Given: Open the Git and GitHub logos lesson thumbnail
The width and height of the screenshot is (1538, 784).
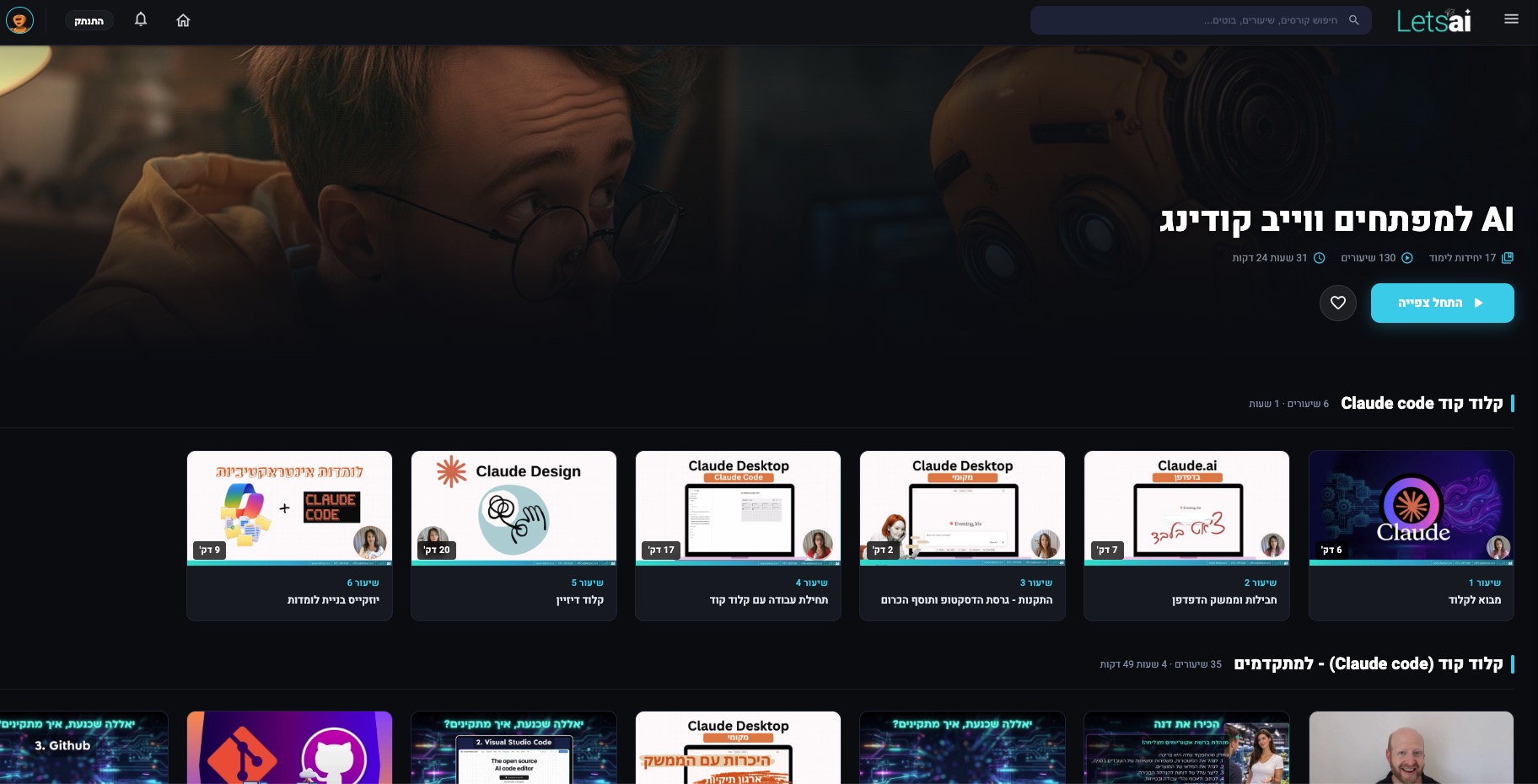Looking at the screenshot, I should pyautogui.click(x=290, y=748).
